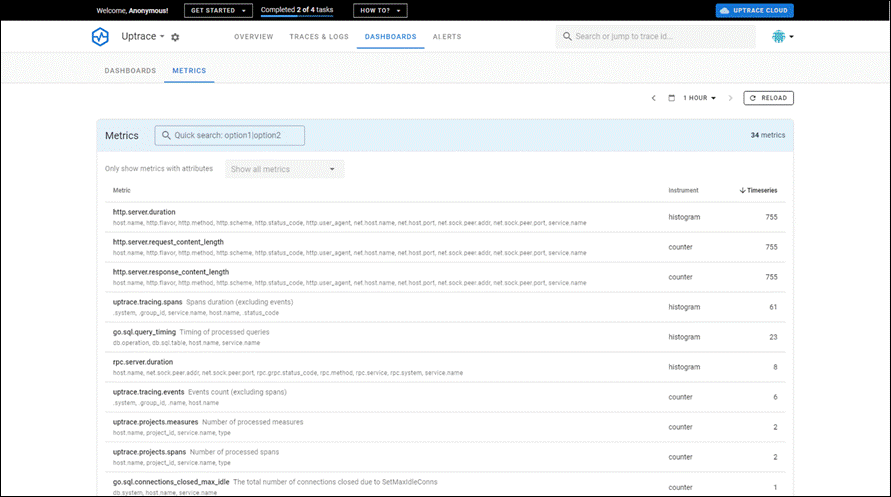Open the Show all metrics dropdown
This screenshot has width=891, height=497.
284,169
